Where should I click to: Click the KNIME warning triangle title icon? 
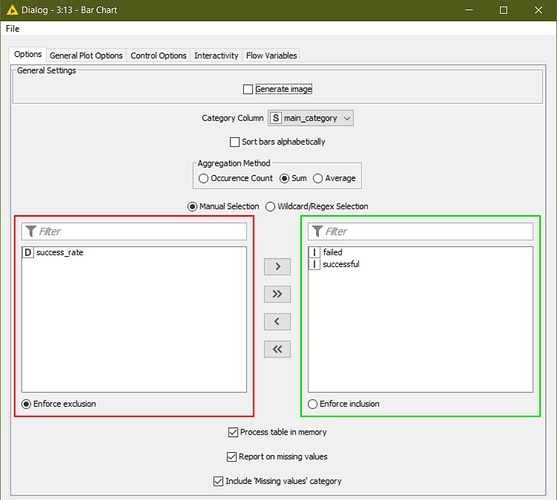click(x=12, y=10)
